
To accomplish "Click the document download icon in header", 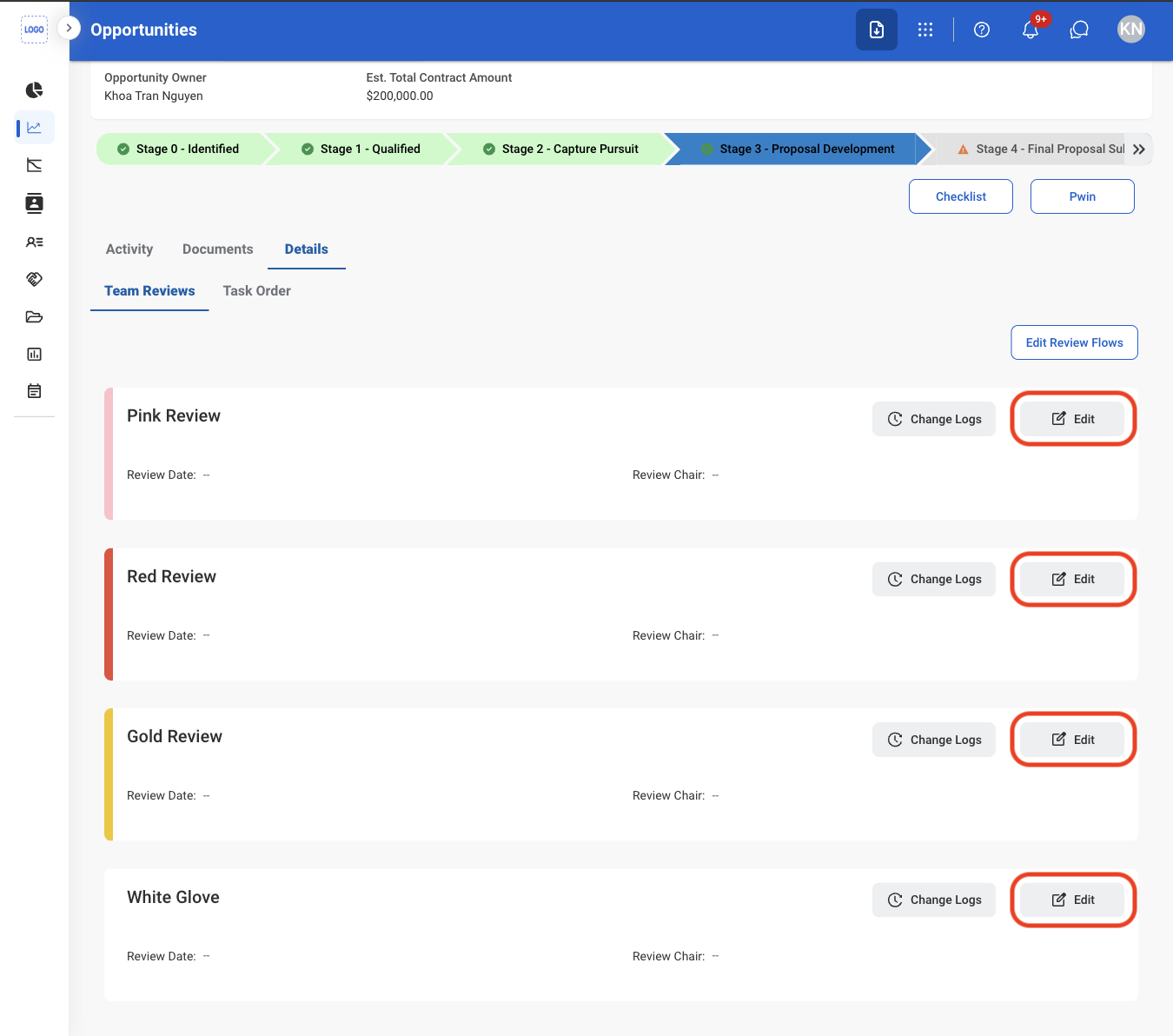I will point(877,30).
